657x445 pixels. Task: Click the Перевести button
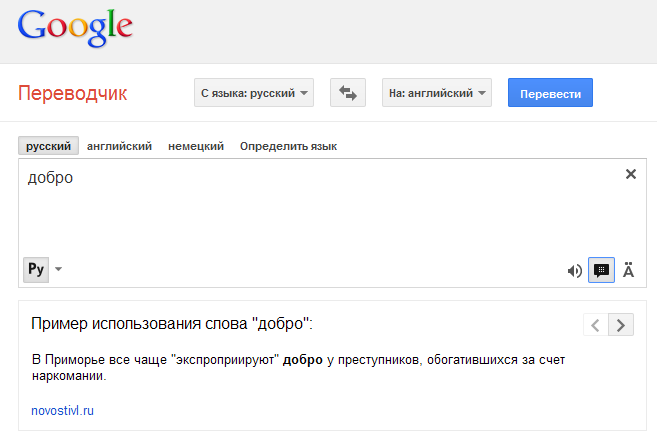[x=550, y=93]
